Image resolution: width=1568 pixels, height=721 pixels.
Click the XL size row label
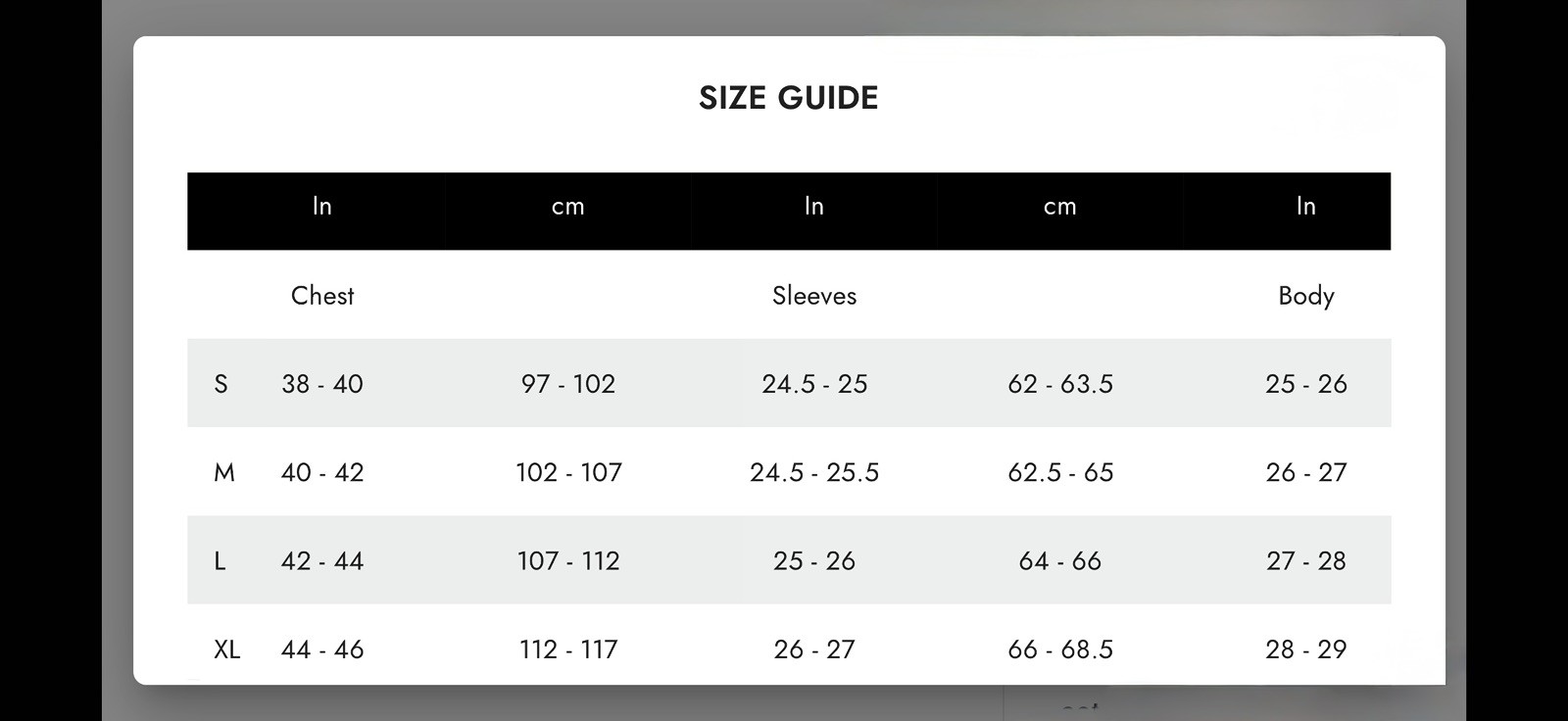tap(226, 649)
